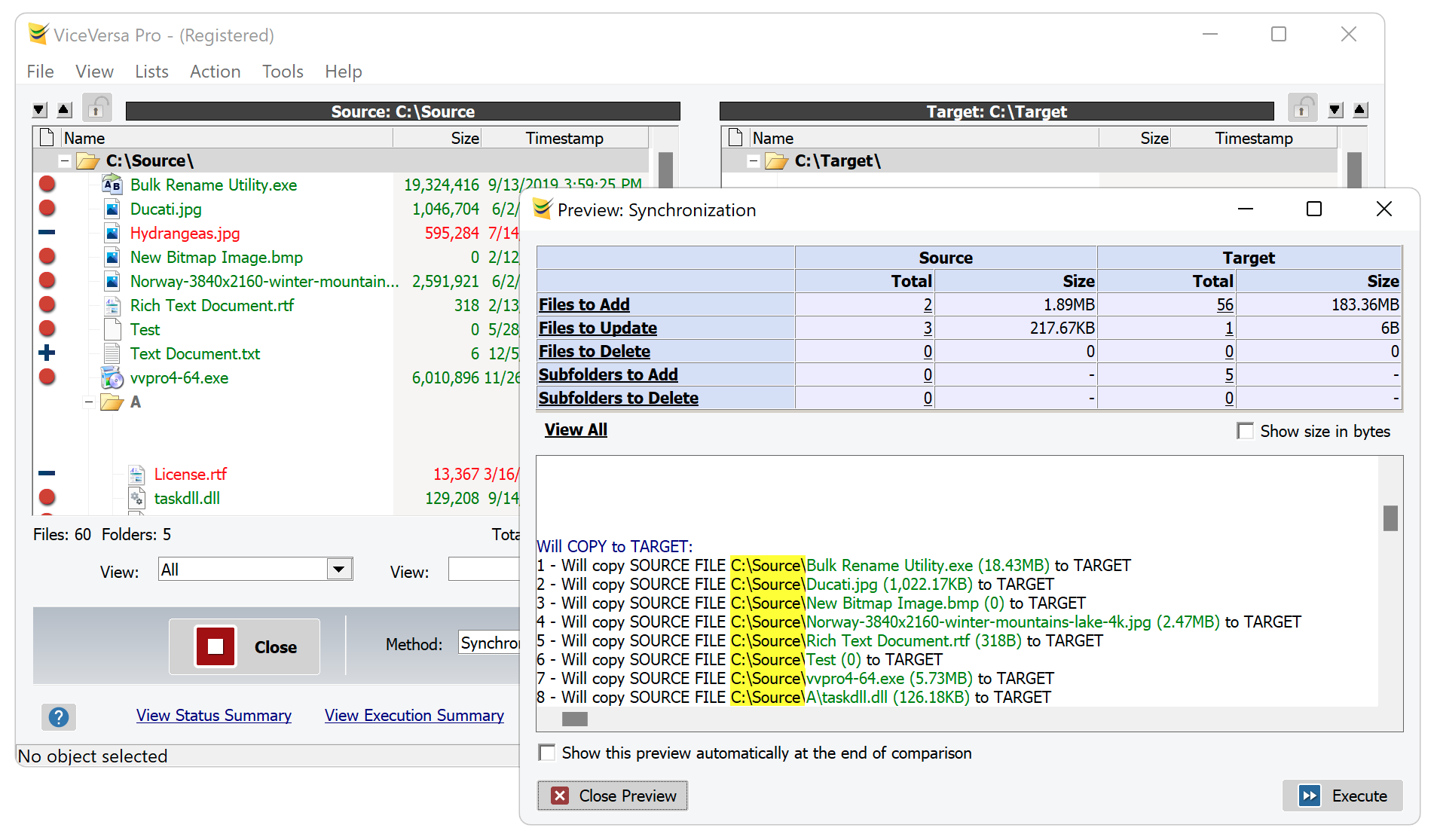Maximize the Preview: Synchronization window
1437x840 pixels.
pos(1314,209)
